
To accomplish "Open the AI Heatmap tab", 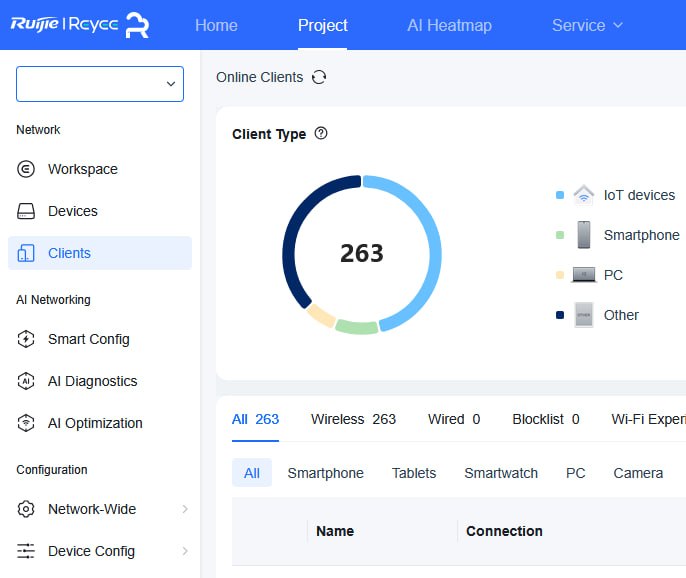I will click(449, 25).
